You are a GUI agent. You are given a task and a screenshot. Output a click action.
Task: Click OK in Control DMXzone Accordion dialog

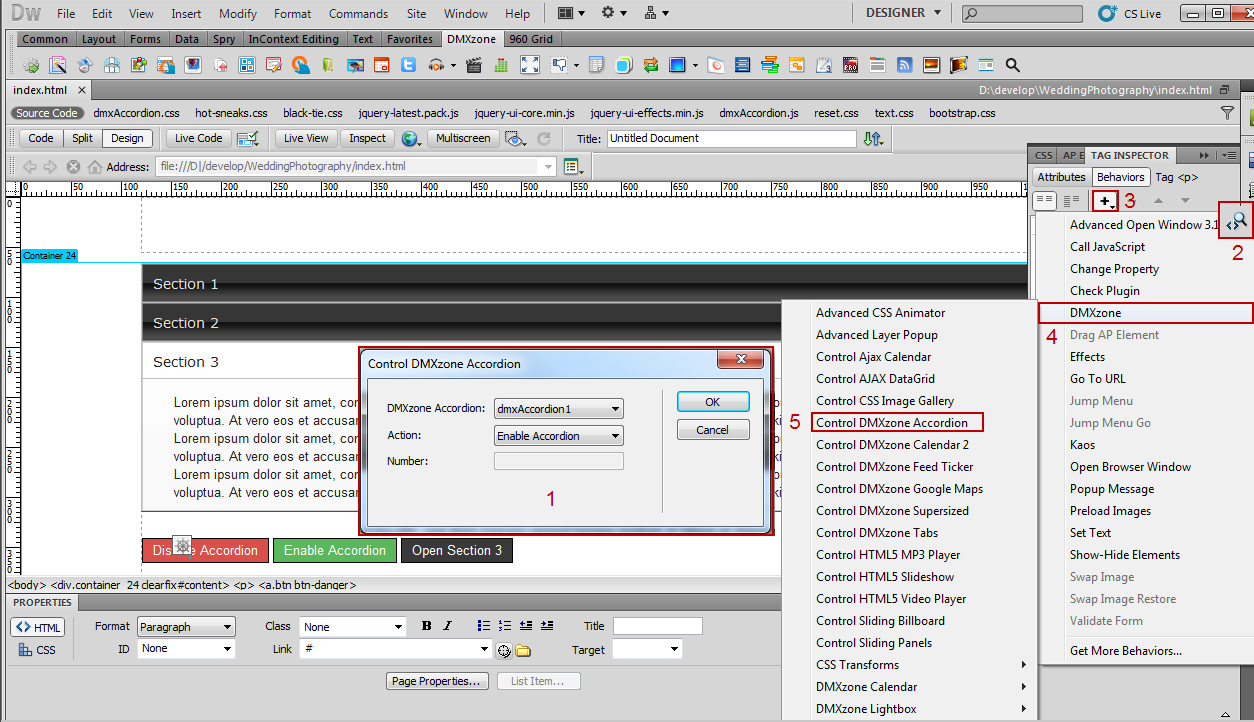713,402
